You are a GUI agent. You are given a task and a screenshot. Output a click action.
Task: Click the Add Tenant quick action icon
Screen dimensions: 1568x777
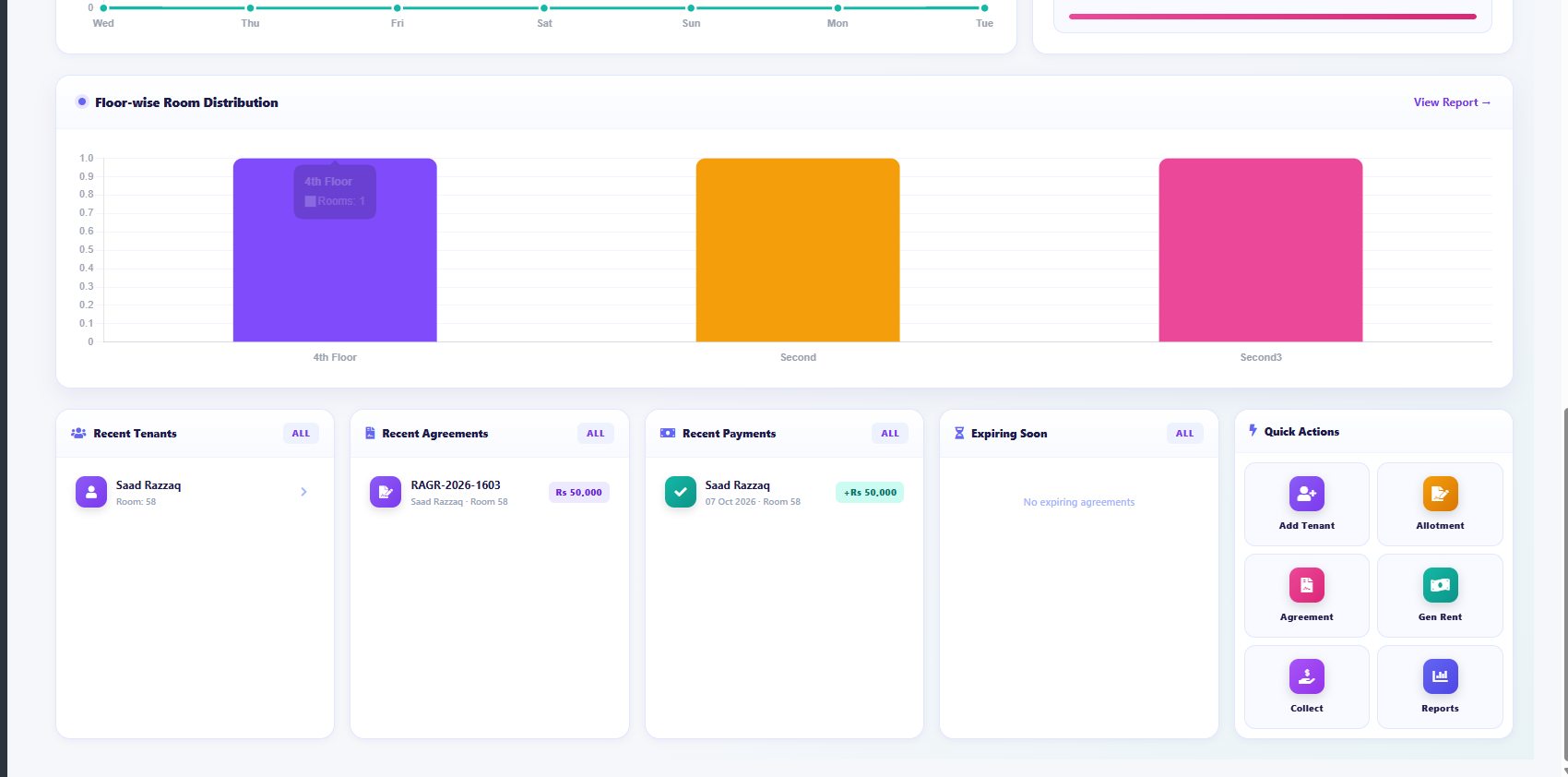click(1306, 494)
